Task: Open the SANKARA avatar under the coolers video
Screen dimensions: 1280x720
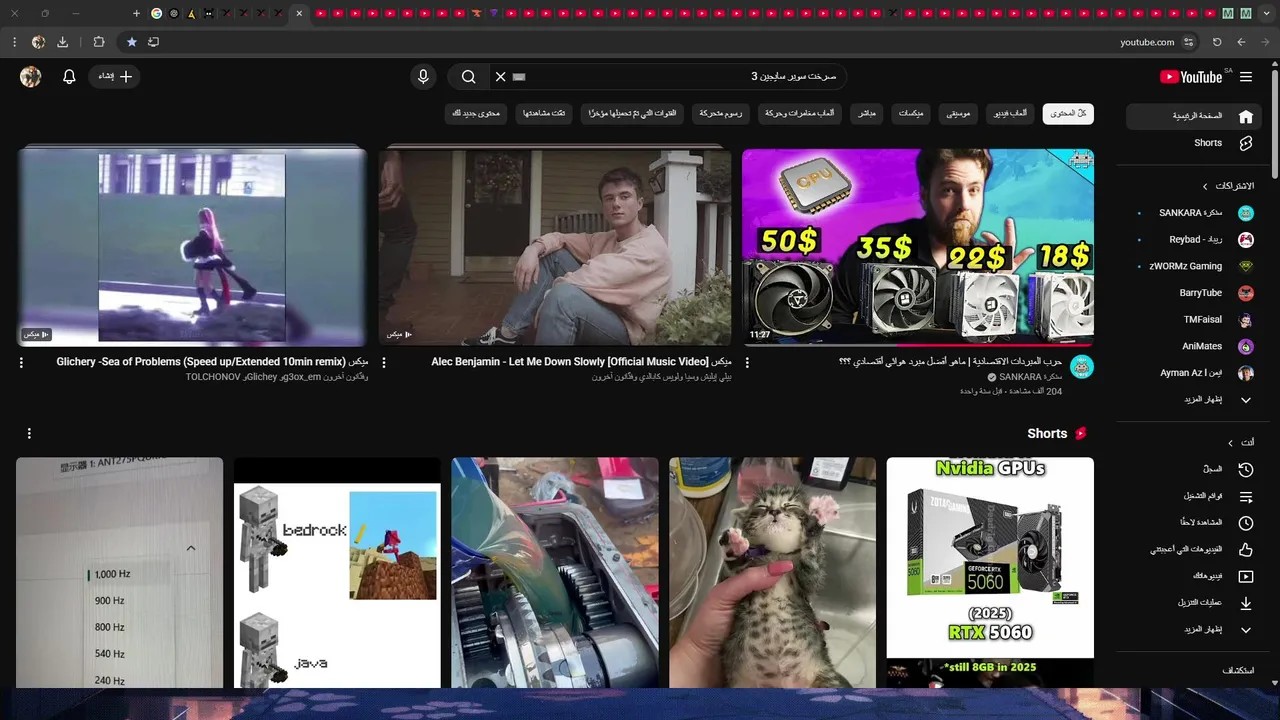Action: (x=1082, y=367)
